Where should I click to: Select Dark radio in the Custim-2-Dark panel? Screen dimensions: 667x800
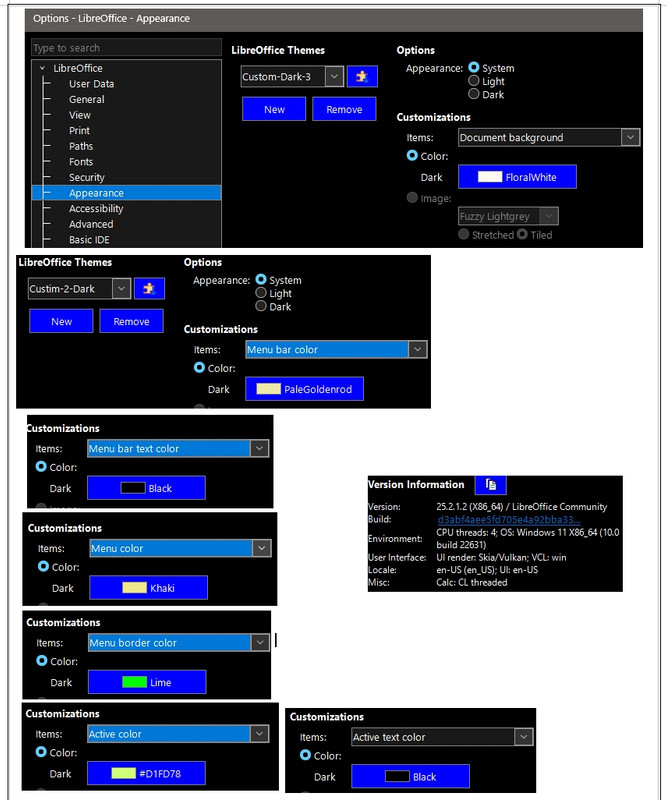(x=261, y=306)
